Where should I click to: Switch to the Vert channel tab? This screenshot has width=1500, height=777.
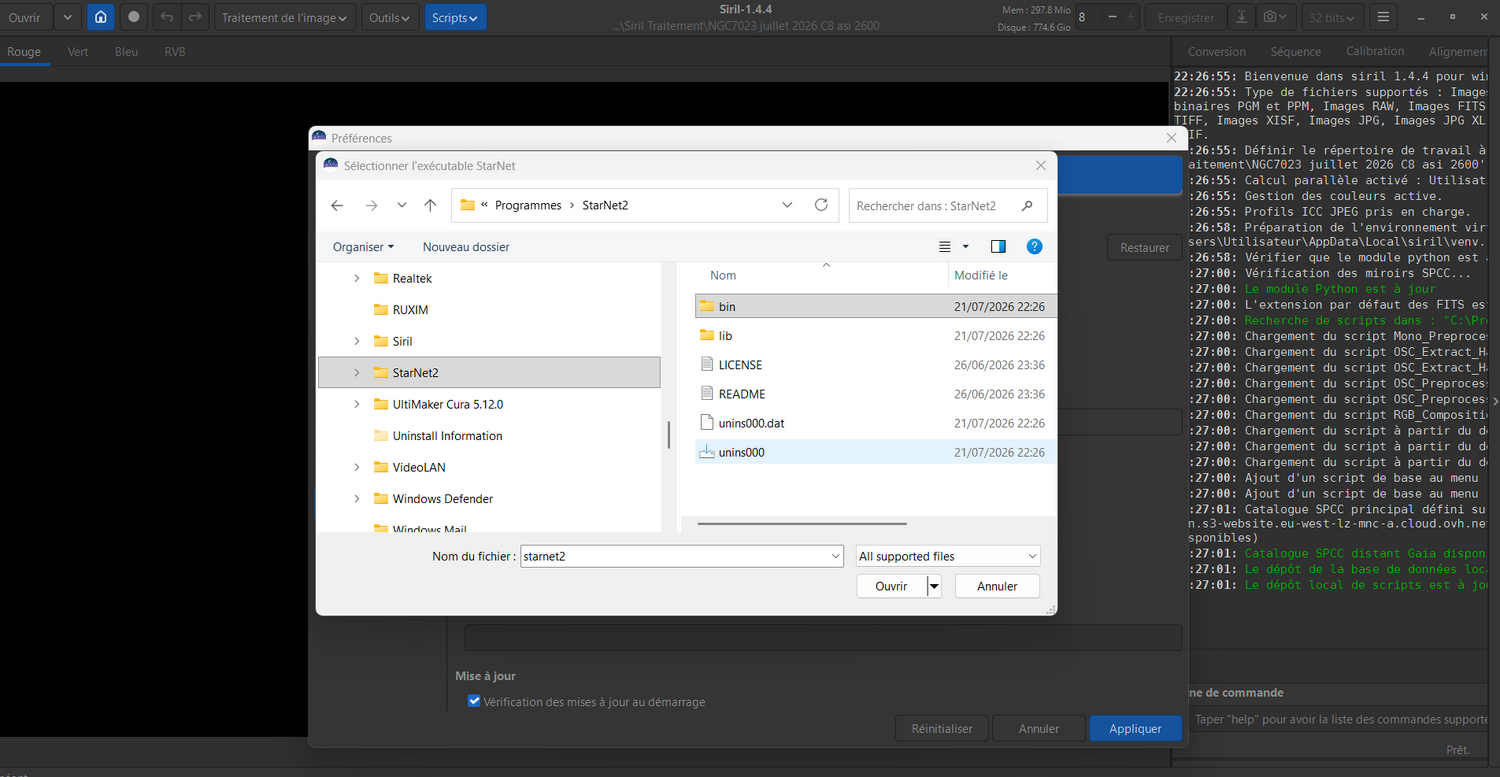pyautogui.click(x=78, y=52)
